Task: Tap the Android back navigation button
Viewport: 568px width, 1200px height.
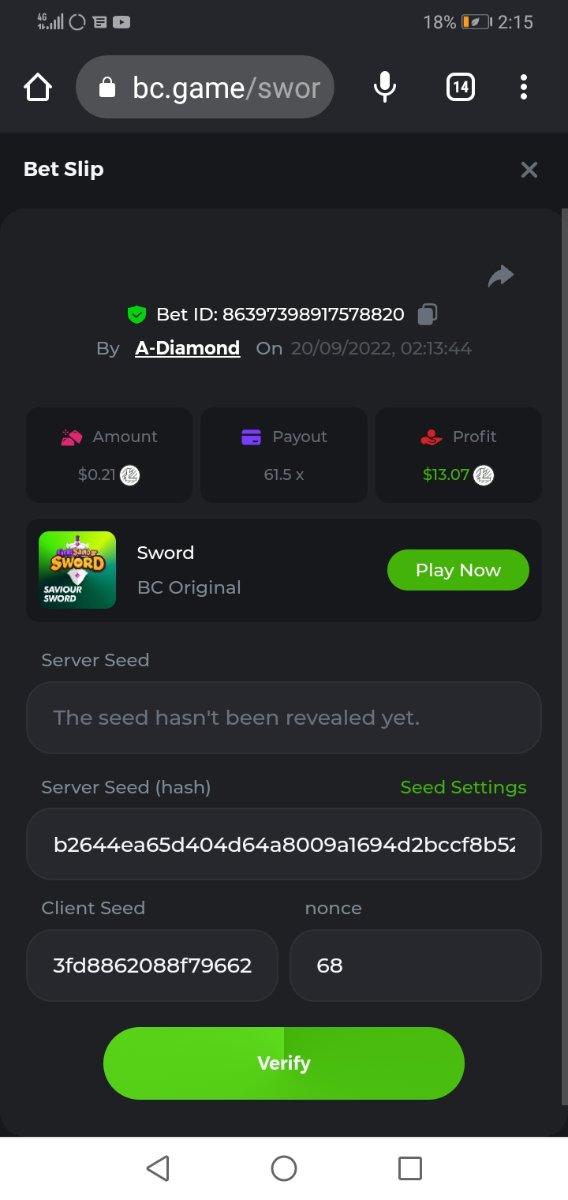Action: tap(158, 1168)
